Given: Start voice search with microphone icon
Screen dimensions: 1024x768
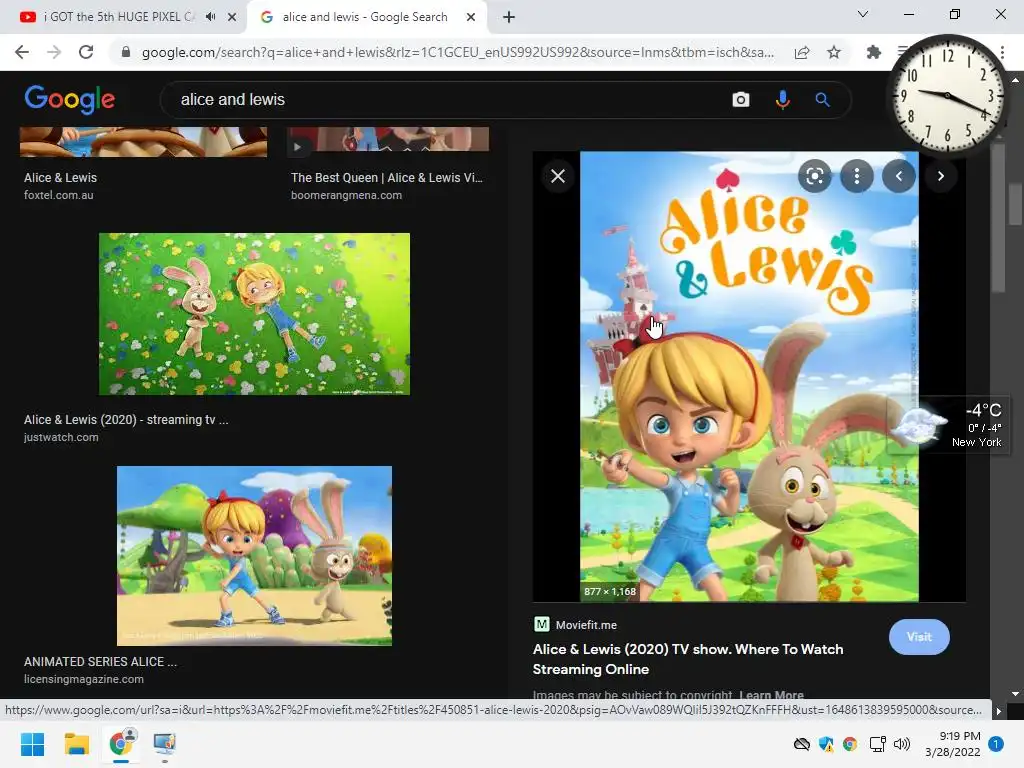Looking at the screenshot, I should pyautogui.click(x=782, y=99).
